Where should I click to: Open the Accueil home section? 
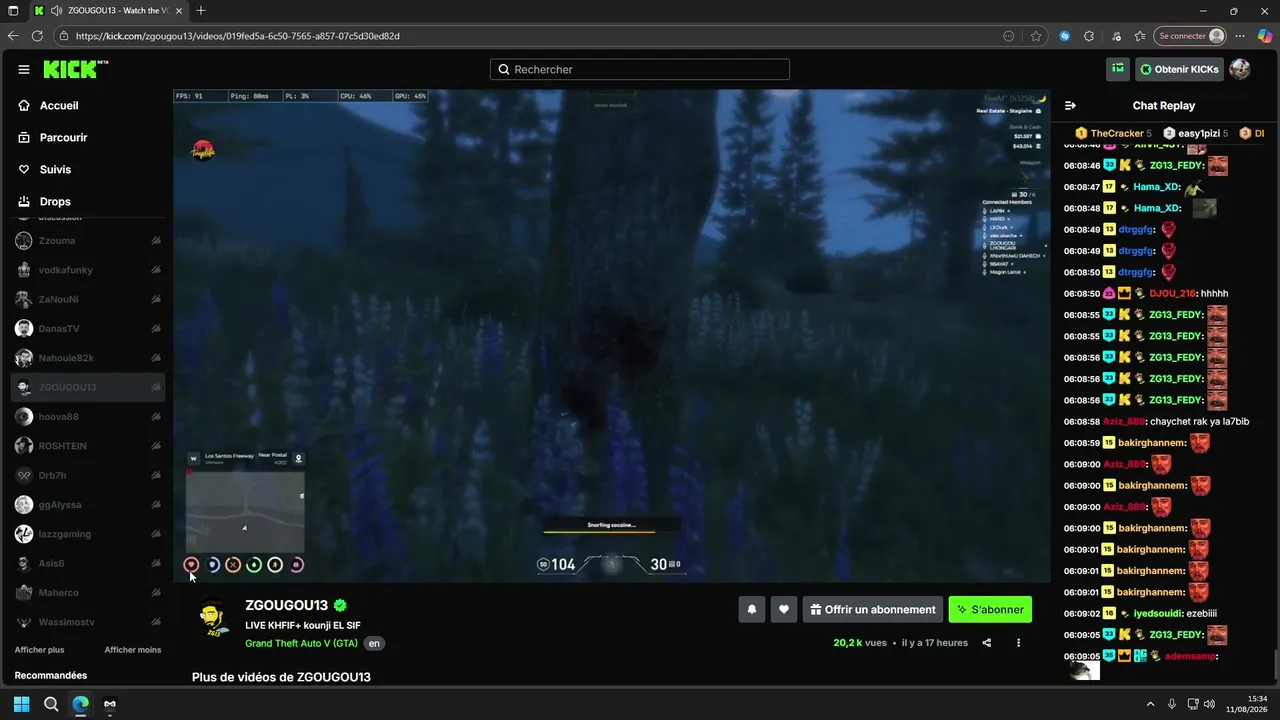click(59, 106)
